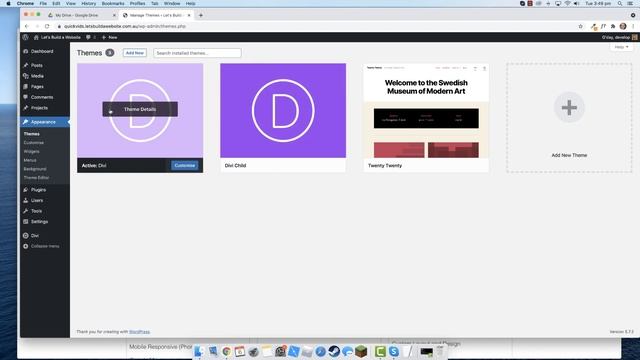The width and height of the screenshot is (640, 360).
Task: Open Users in the sidebar
Action: click(x=37, y=200)
